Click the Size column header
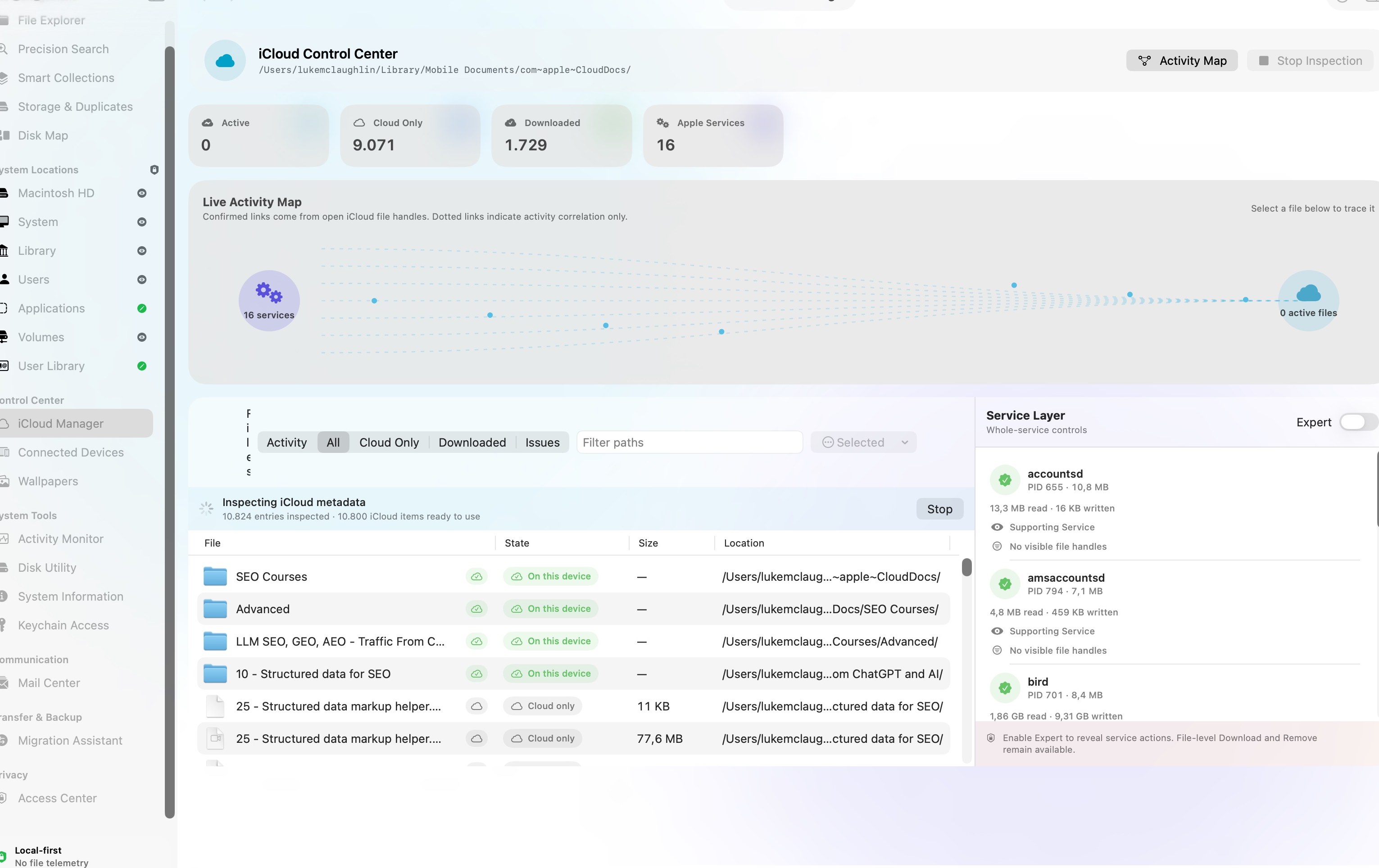Screen dimensions: 1379x868 pos(648,543)
